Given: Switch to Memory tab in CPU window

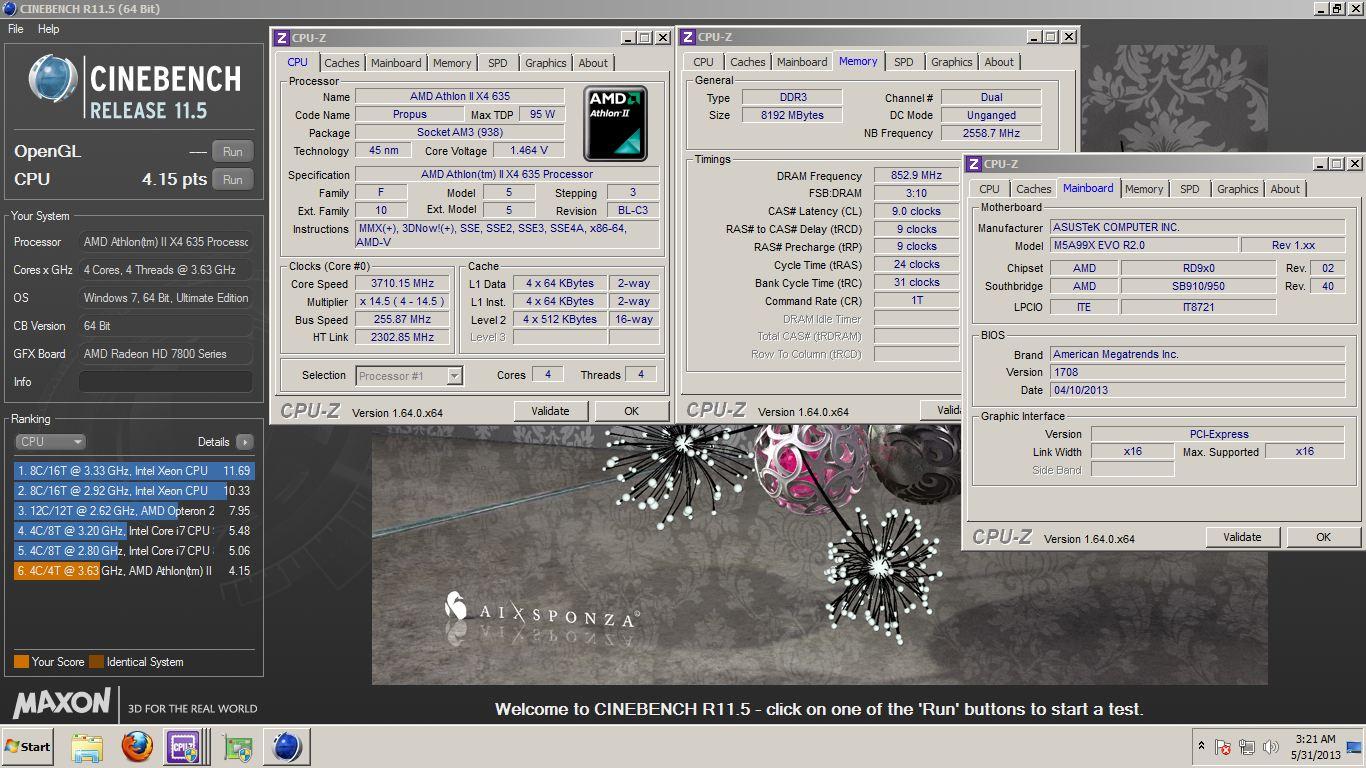Looking at the screenshot, I should click(x=452, y=63).
